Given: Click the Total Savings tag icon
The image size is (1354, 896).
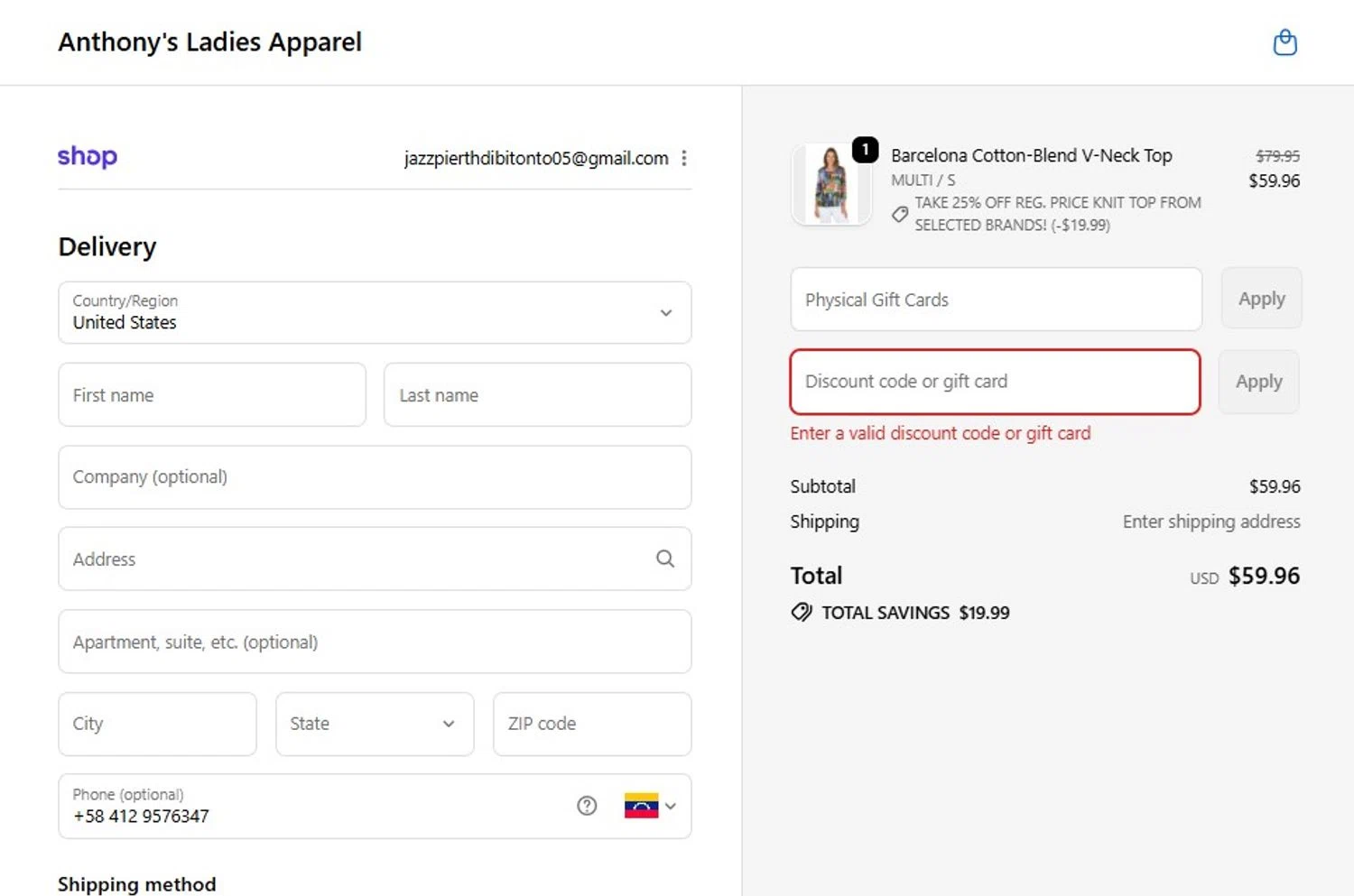Looking at the screenshot, I should click(801, 613).
